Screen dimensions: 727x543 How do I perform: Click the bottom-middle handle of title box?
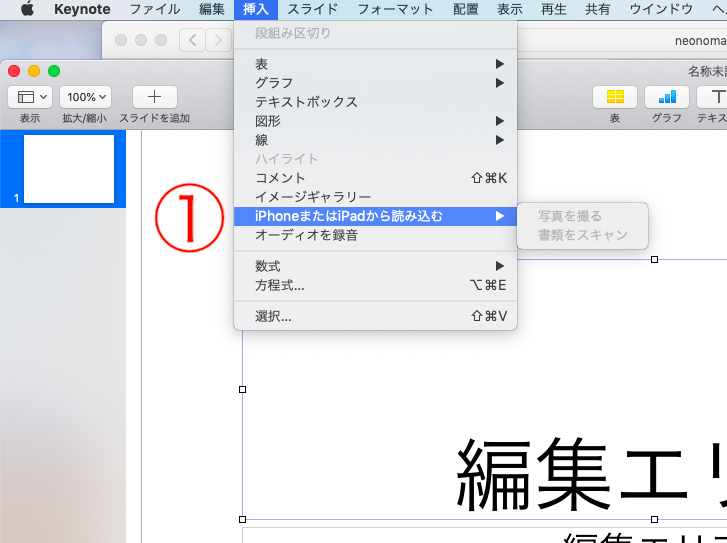point(654,519)
